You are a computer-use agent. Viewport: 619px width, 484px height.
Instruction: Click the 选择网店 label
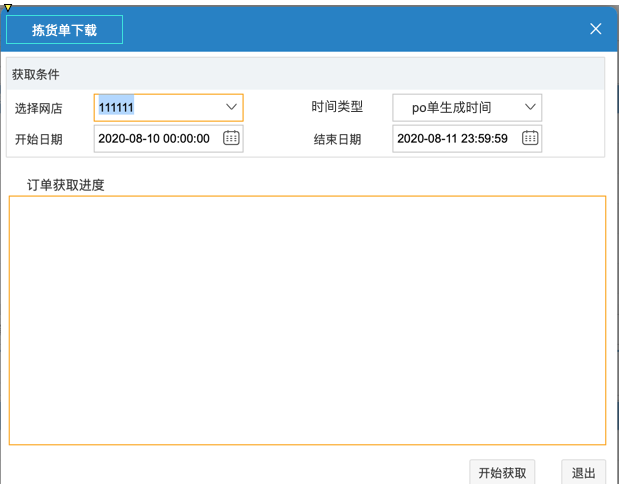pyautogui.click(x=39, y=108)
